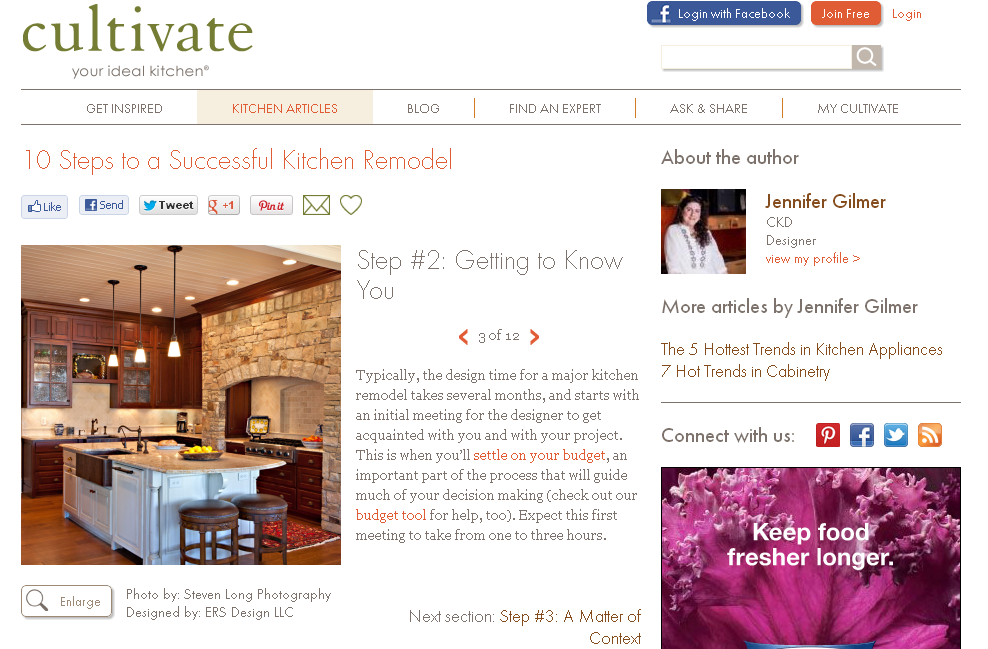Go to previous slide with left arrow
Screen dimensions: 988x649
click(464, 337)
